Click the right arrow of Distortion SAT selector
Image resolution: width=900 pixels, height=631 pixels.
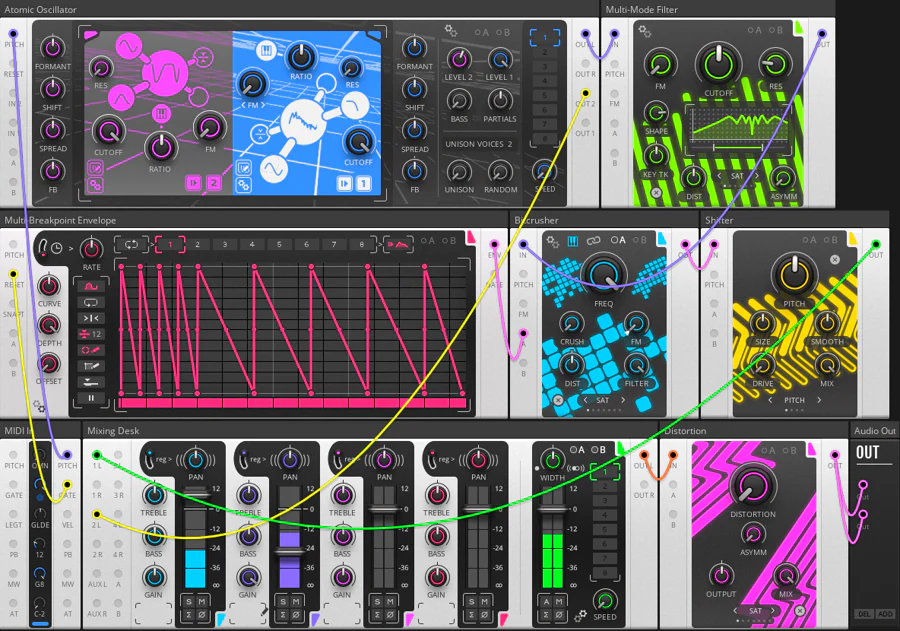point(774,610)
